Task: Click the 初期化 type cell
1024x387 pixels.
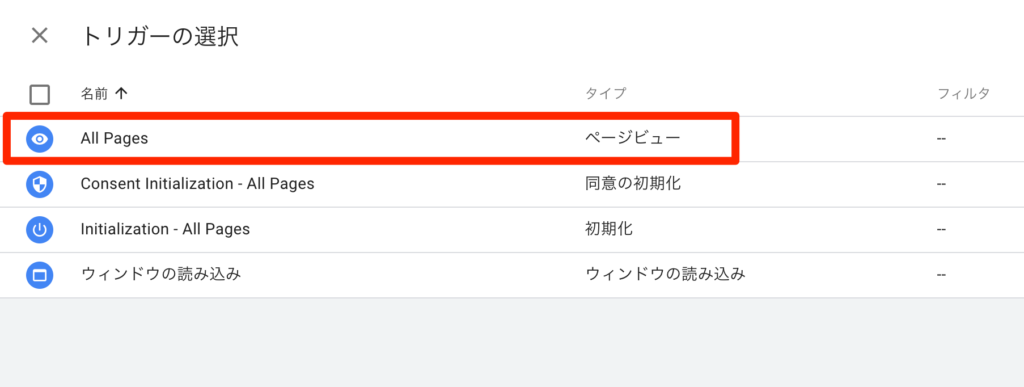Action: 609,229
